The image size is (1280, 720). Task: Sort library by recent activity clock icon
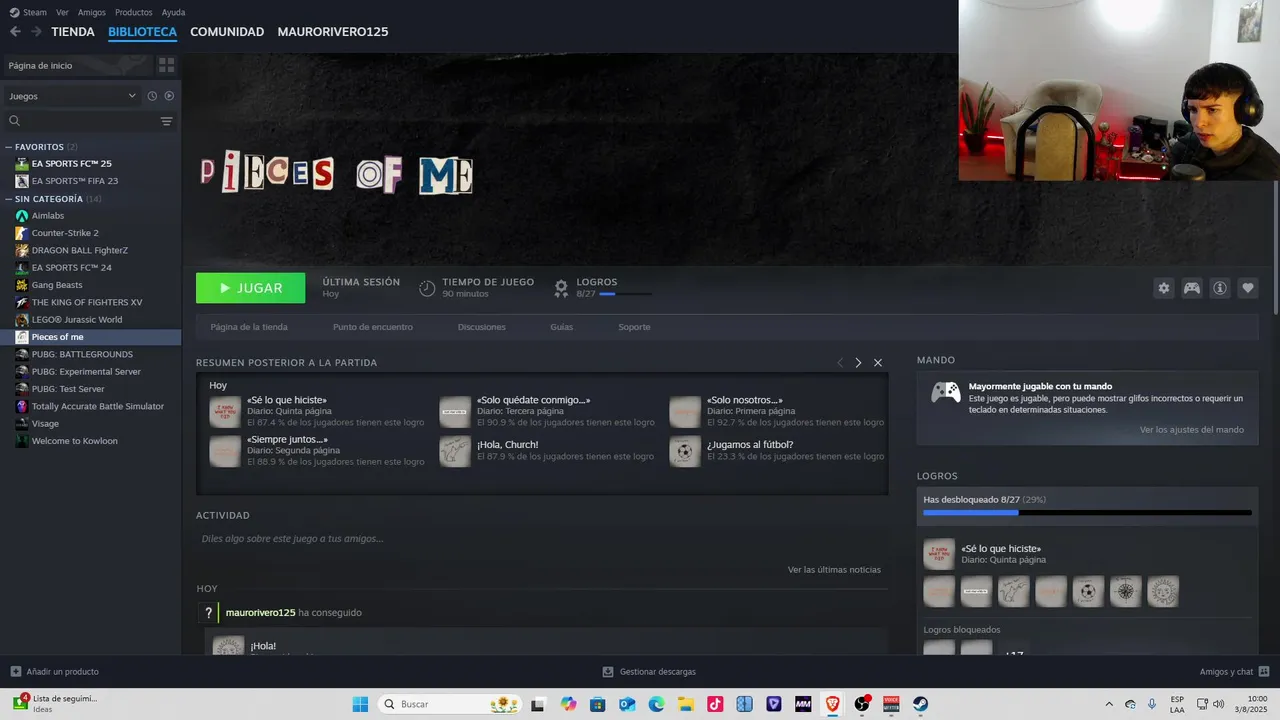tap(152, 96)
